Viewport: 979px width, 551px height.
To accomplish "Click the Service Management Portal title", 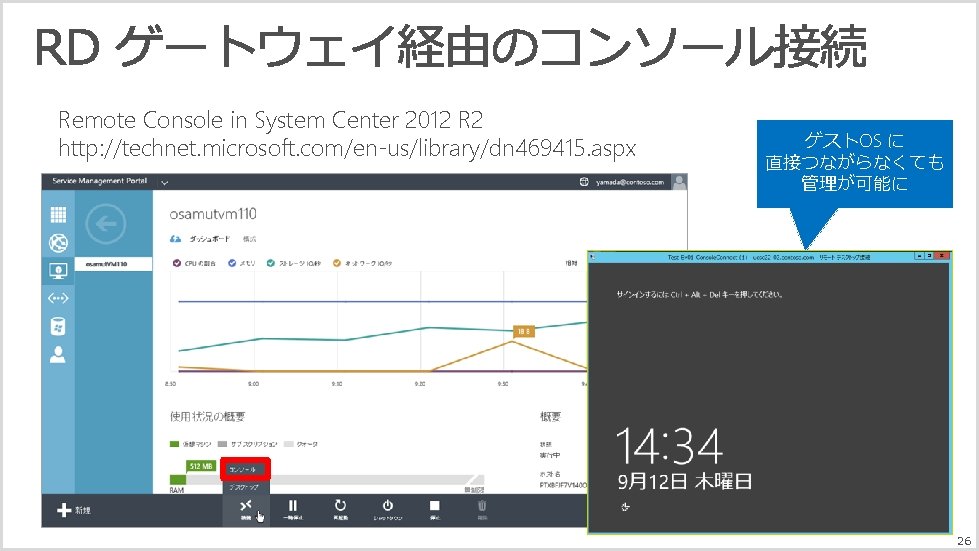I will [x=99, y=181].
